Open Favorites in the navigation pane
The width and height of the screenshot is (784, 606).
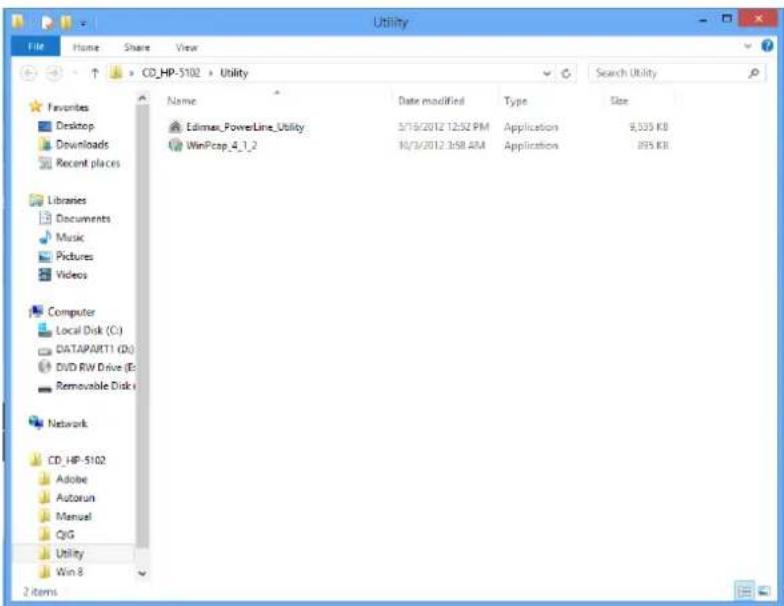click(x=68, y=107)
